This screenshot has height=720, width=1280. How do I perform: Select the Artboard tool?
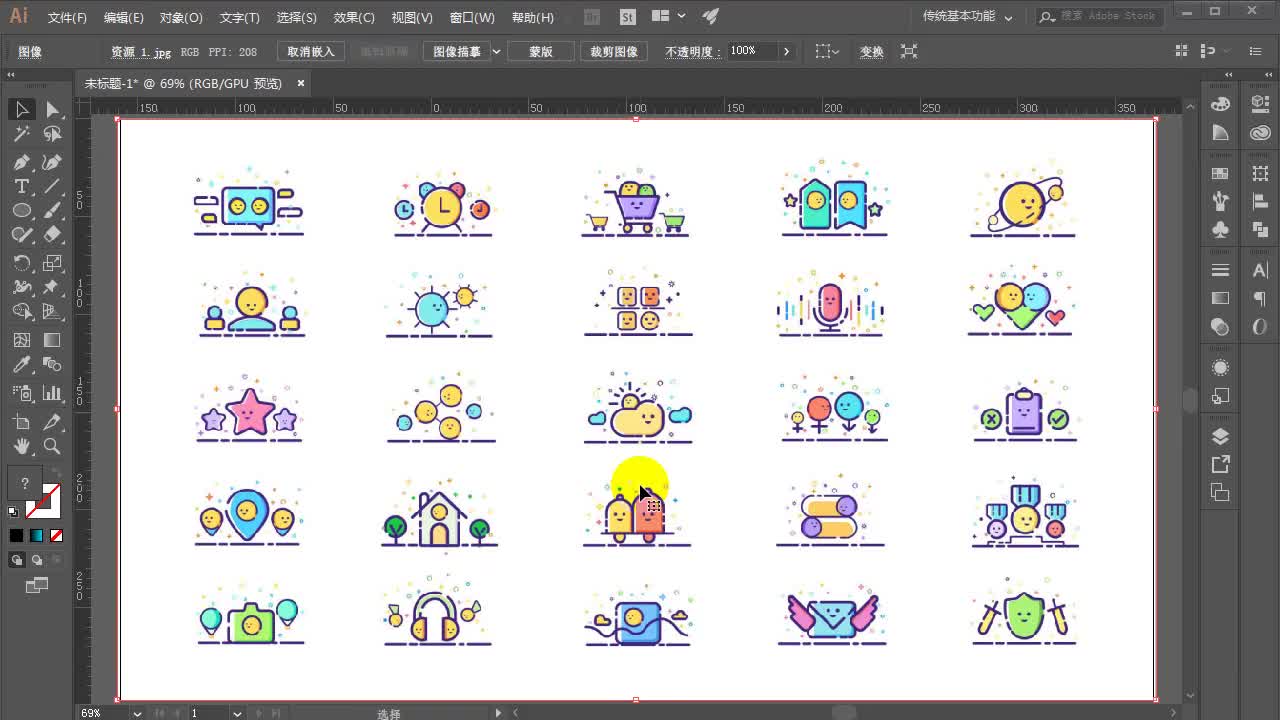[22, 422]
